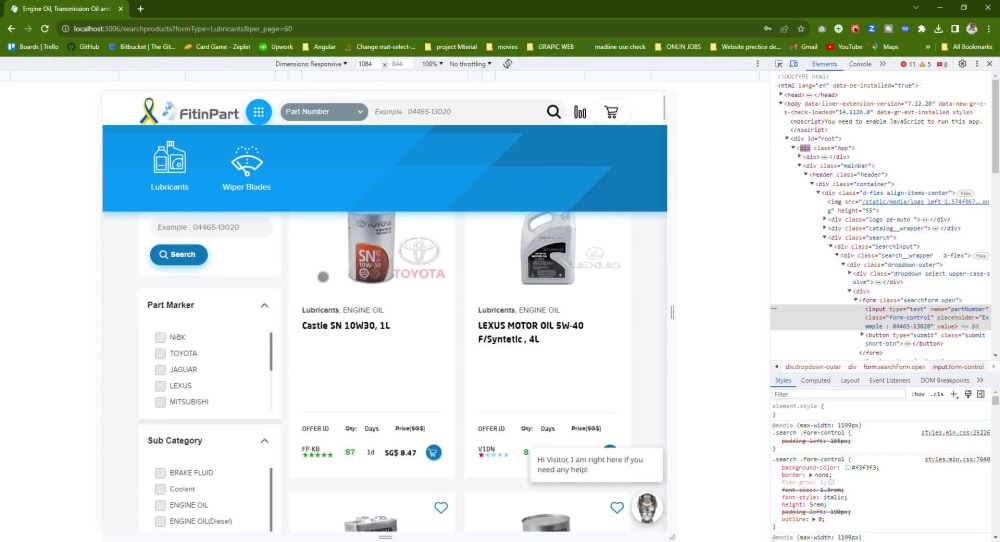Open DevTools settings gear
The width and height of the screenshot is (1000, 542).
[962, 64]
